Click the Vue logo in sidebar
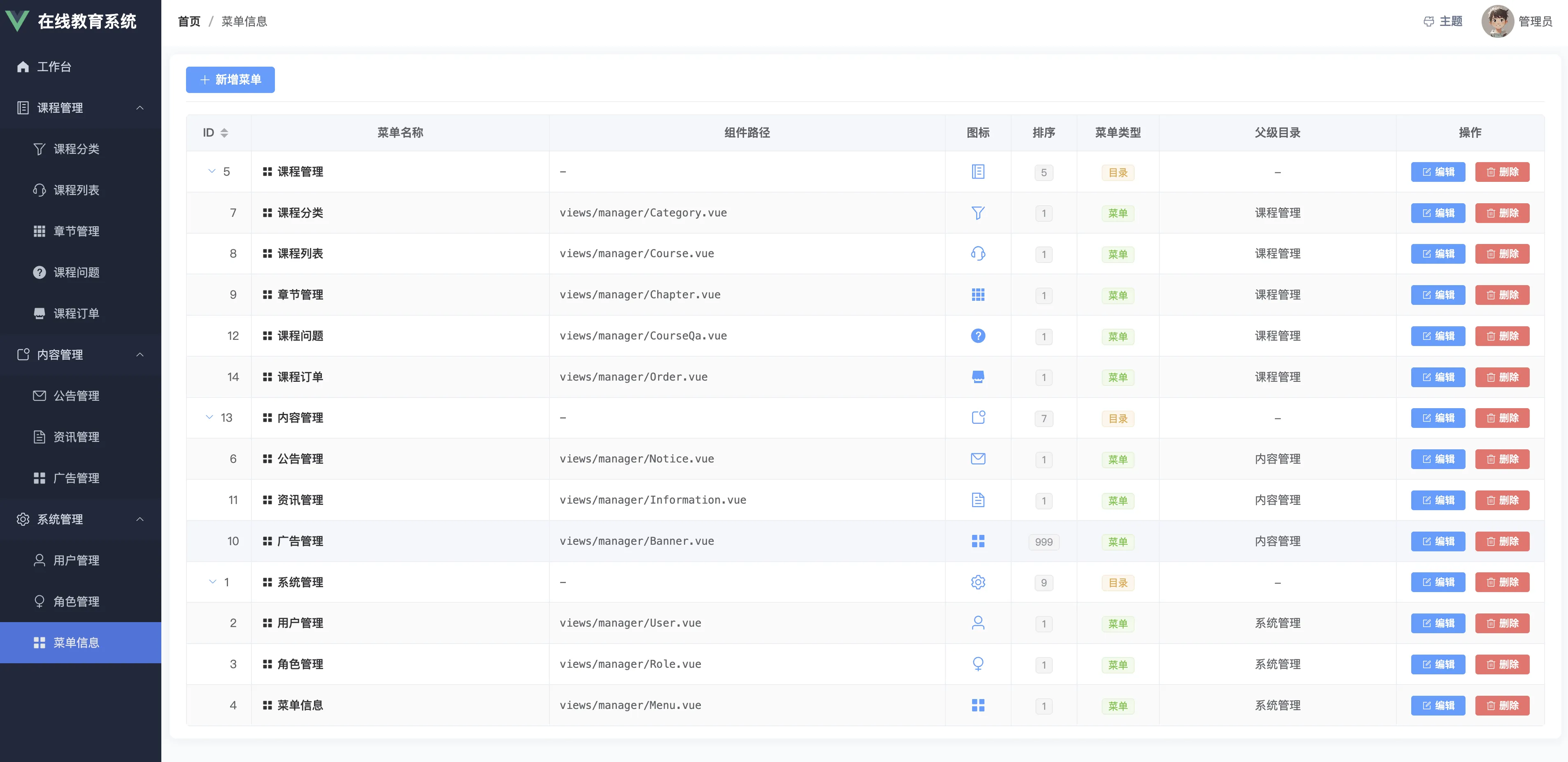This screenshot has height=762, width=1568. tap(17, 21)
